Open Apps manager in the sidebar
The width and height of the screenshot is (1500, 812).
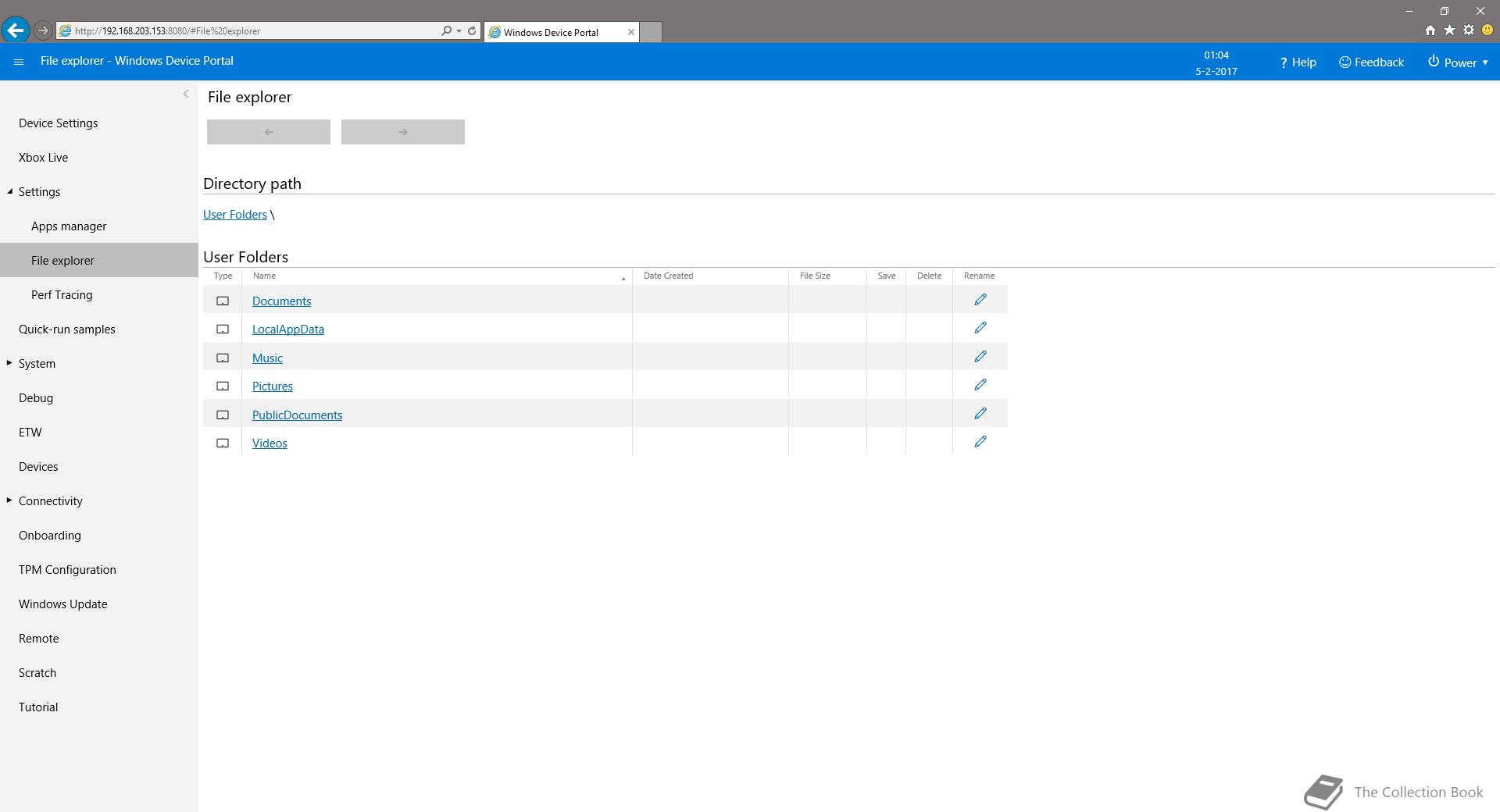[69, 226]
